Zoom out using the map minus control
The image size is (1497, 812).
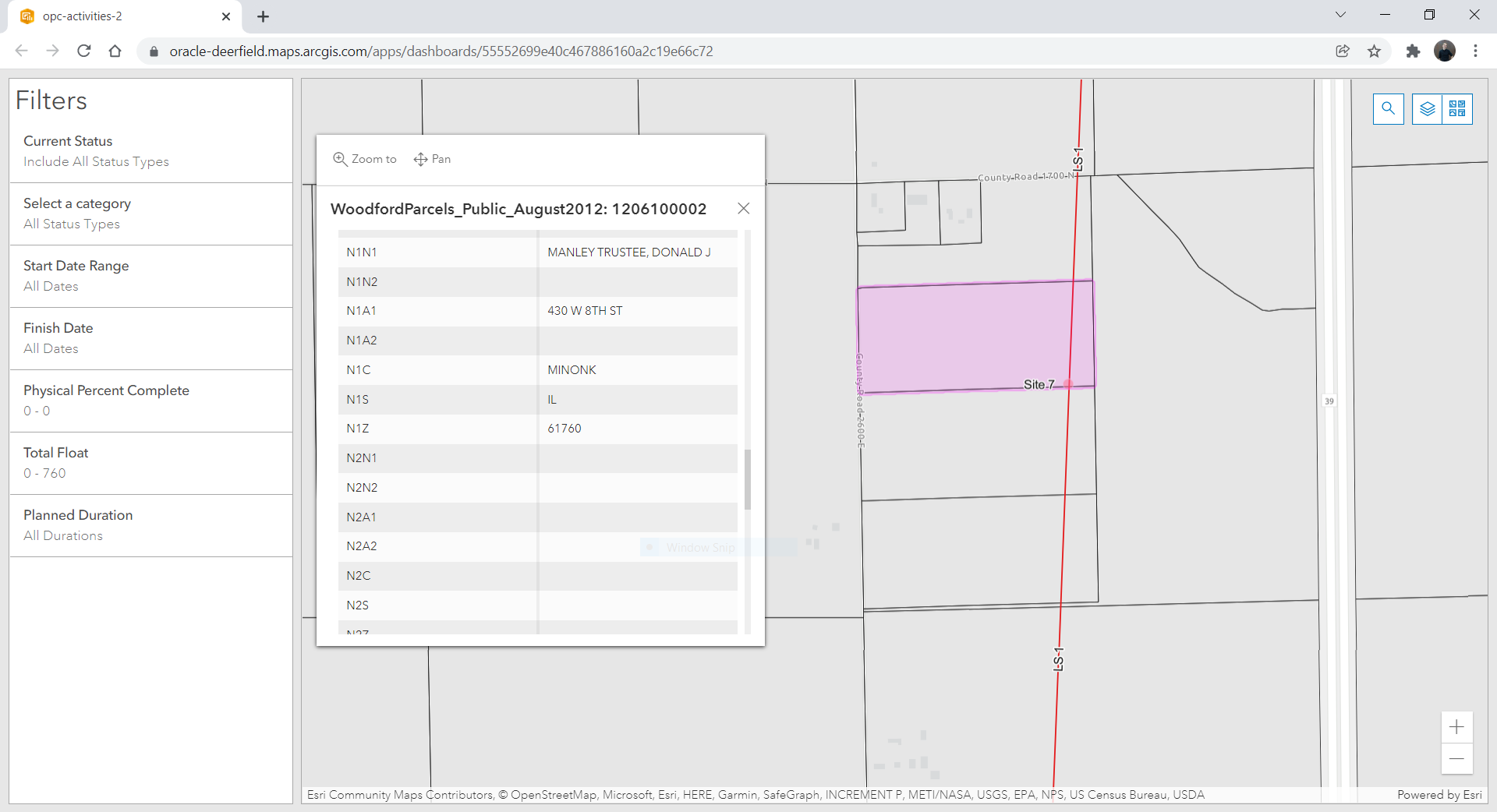pos(1456,759)
